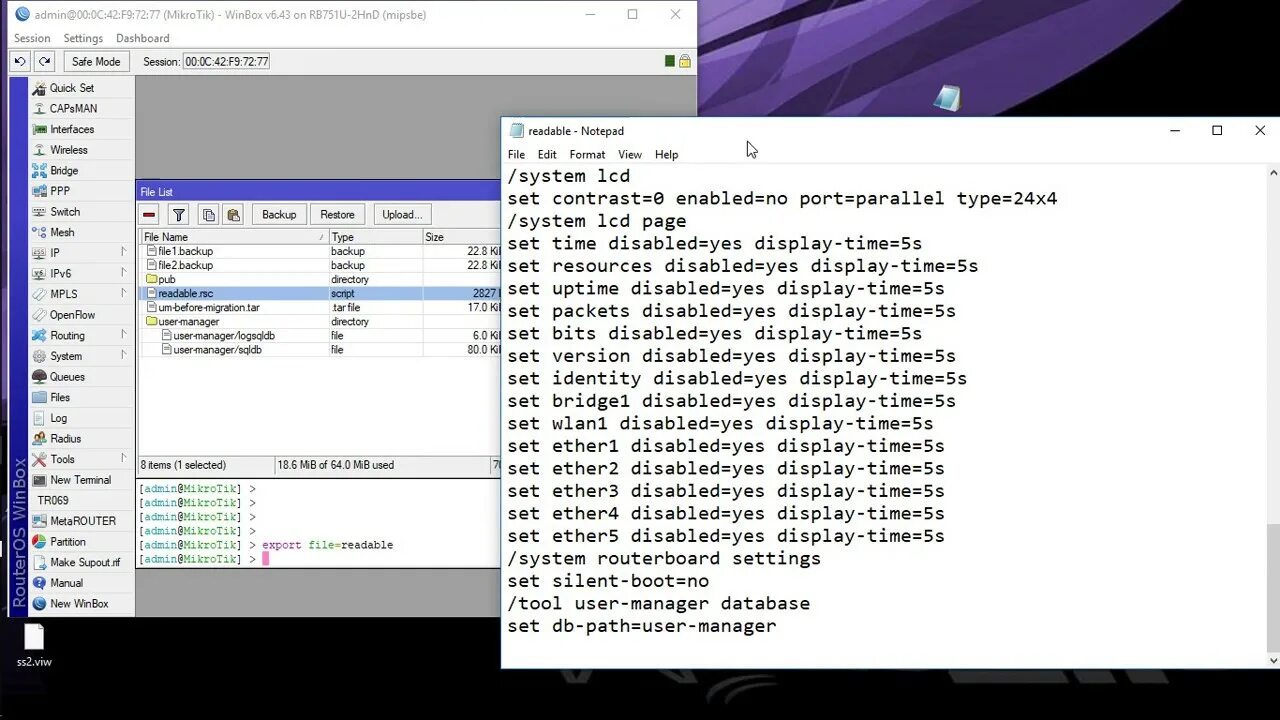The width and height of the screenshot is (1280, 720).
Task: Select user-manager/sqldb file
Action: pyautogui.click(x=319, y=349)
